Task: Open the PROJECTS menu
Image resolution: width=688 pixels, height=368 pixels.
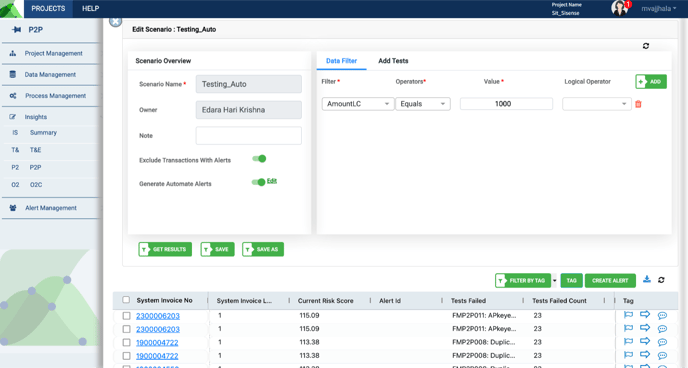Action: tap(48, 8)
